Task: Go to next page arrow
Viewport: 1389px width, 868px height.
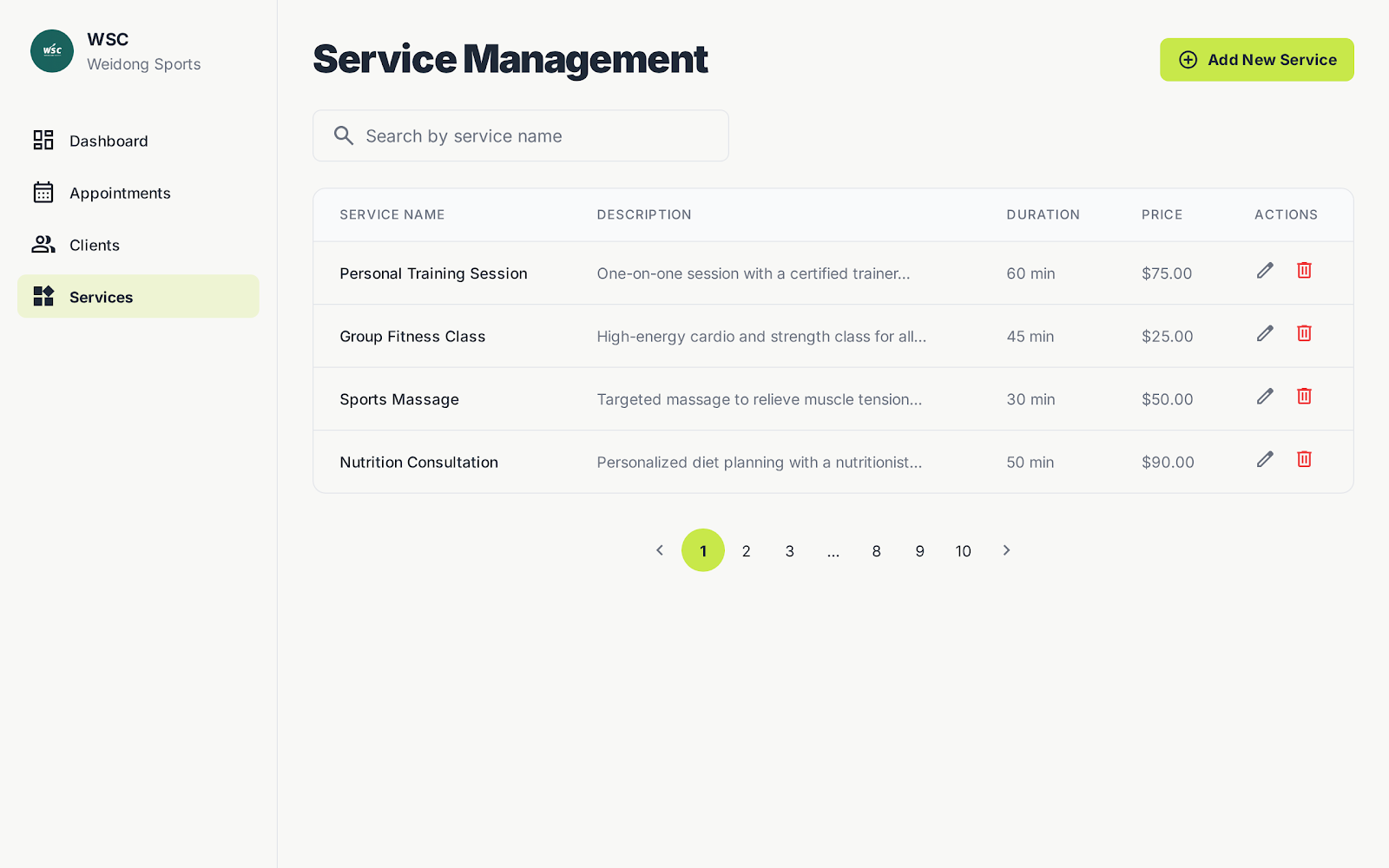Action: click(x=1006, y=550)
